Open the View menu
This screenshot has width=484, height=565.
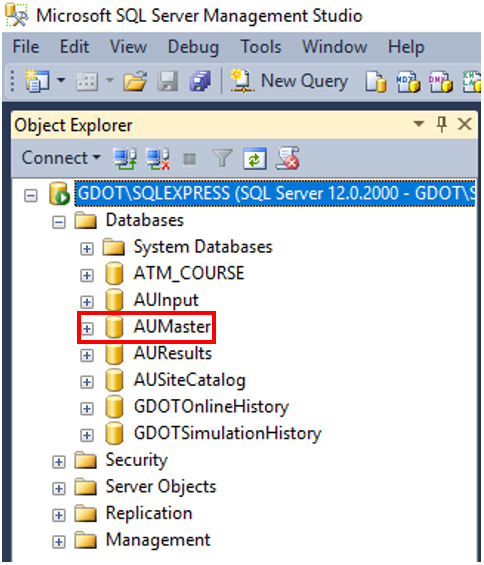coord(128,47)
